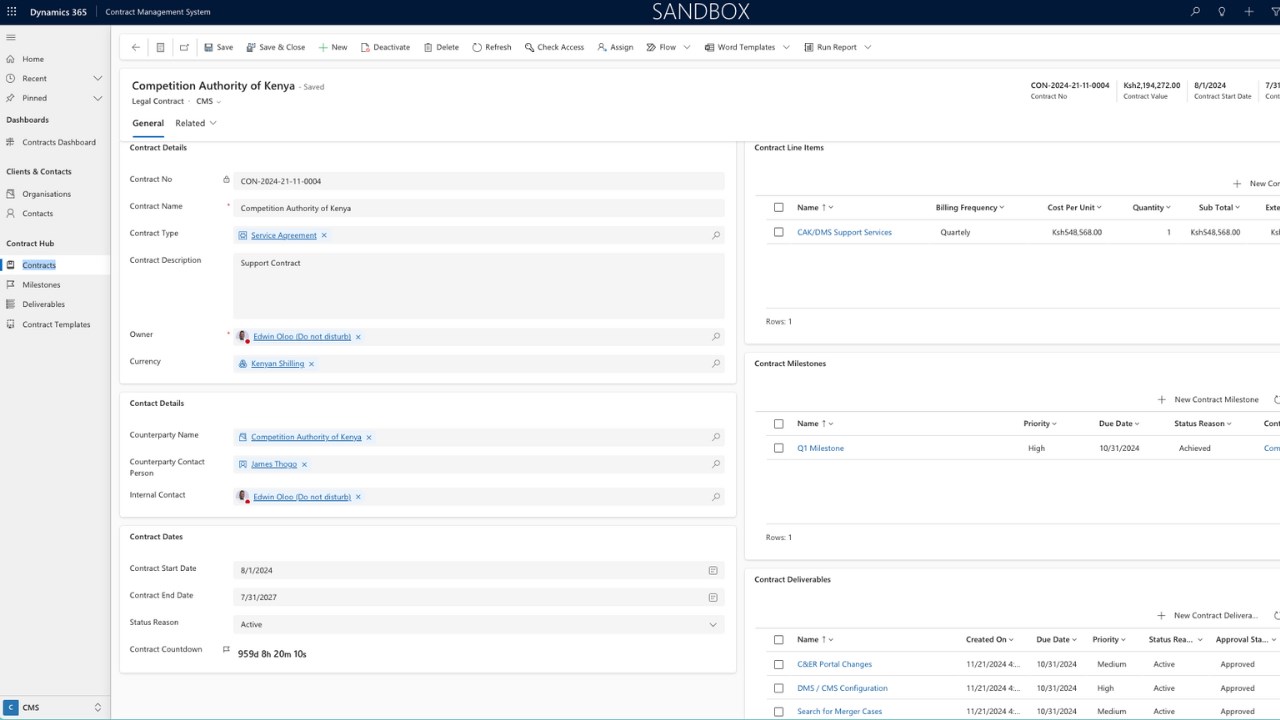Open CAK/DMS Support Services line item
The height and width of the screenshot is (720, 1280).
[844, 232]
